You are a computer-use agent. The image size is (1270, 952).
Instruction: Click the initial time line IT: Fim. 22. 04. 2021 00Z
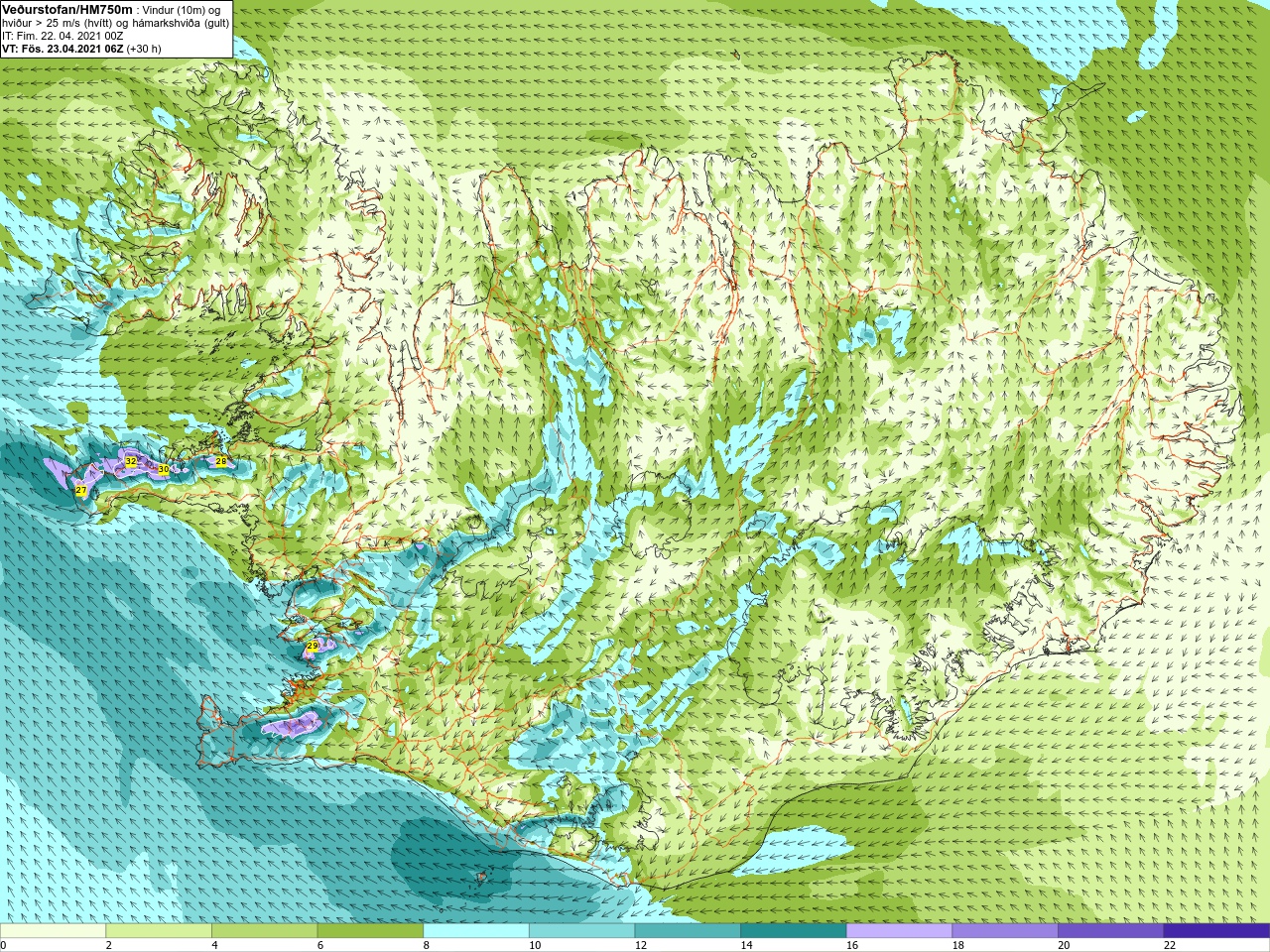tap(63, 36)
